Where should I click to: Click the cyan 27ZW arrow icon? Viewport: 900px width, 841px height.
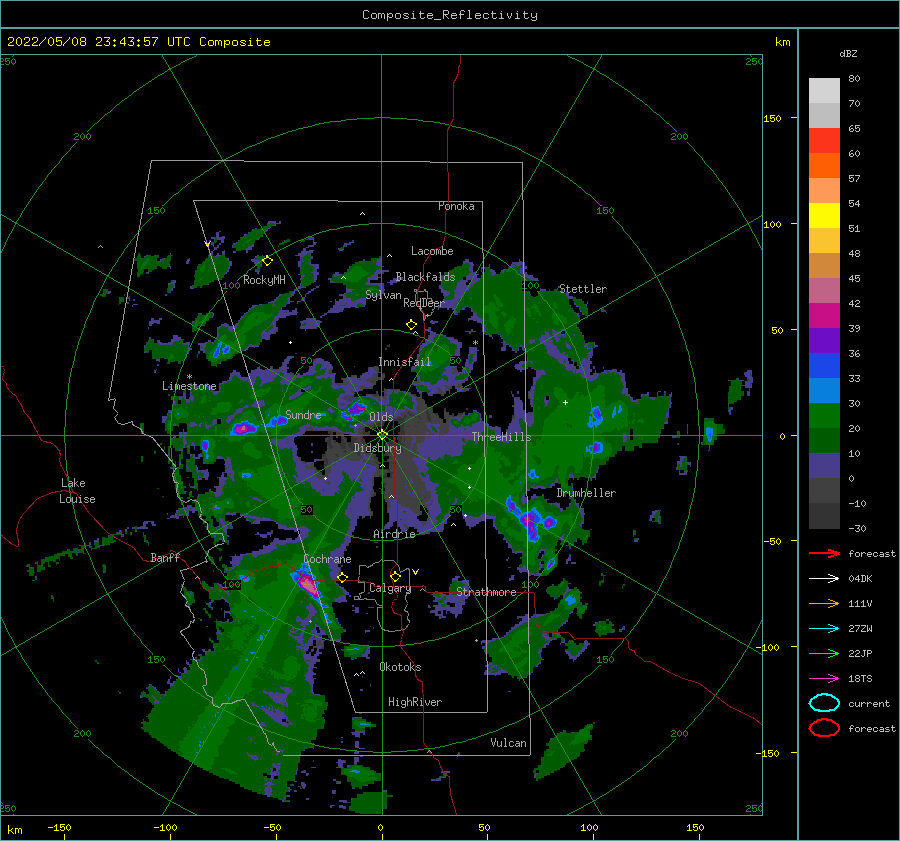[x=824, y=628]
